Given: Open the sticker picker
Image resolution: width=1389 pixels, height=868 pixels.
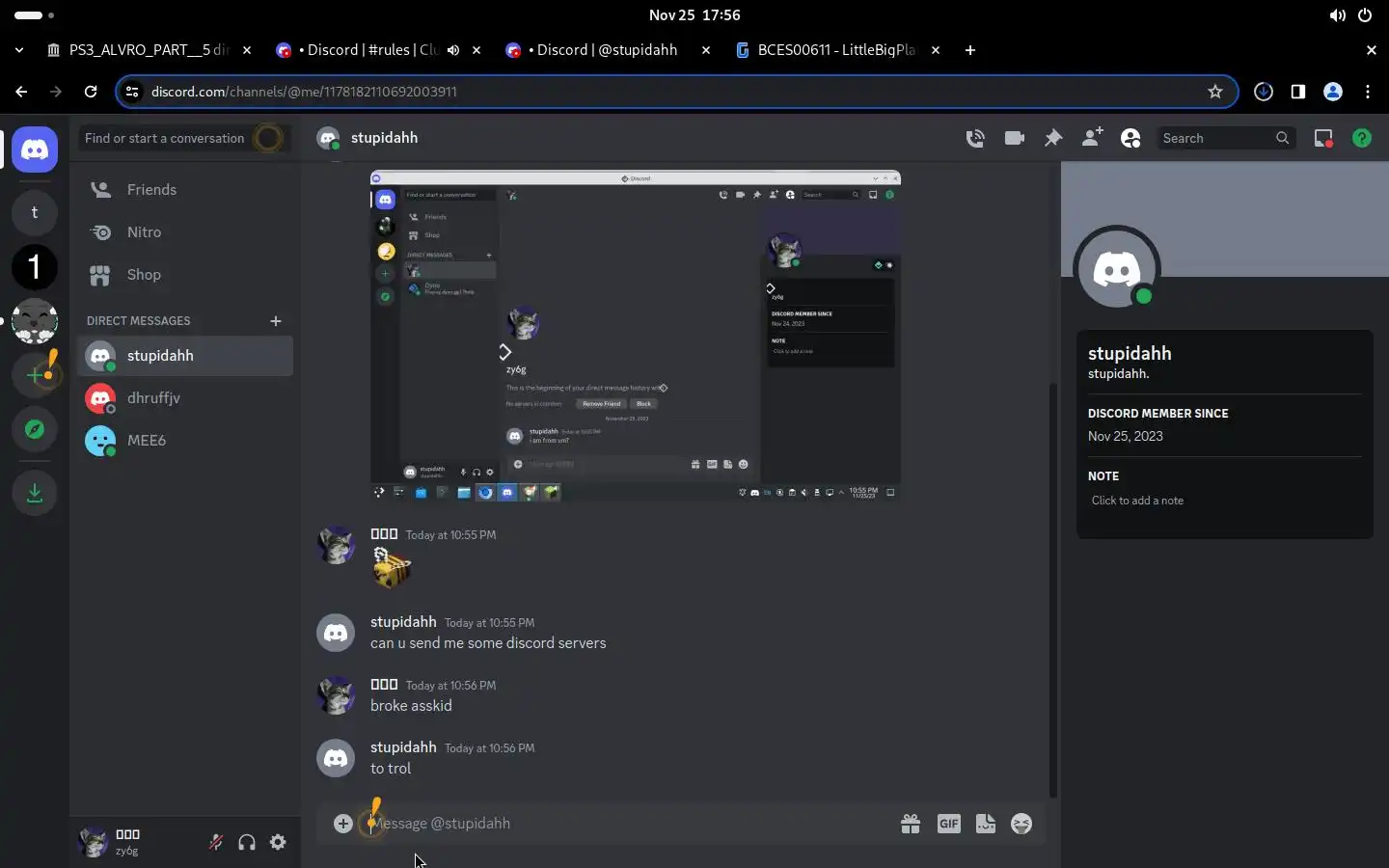Looking at the screenshot, I should 985,824.
